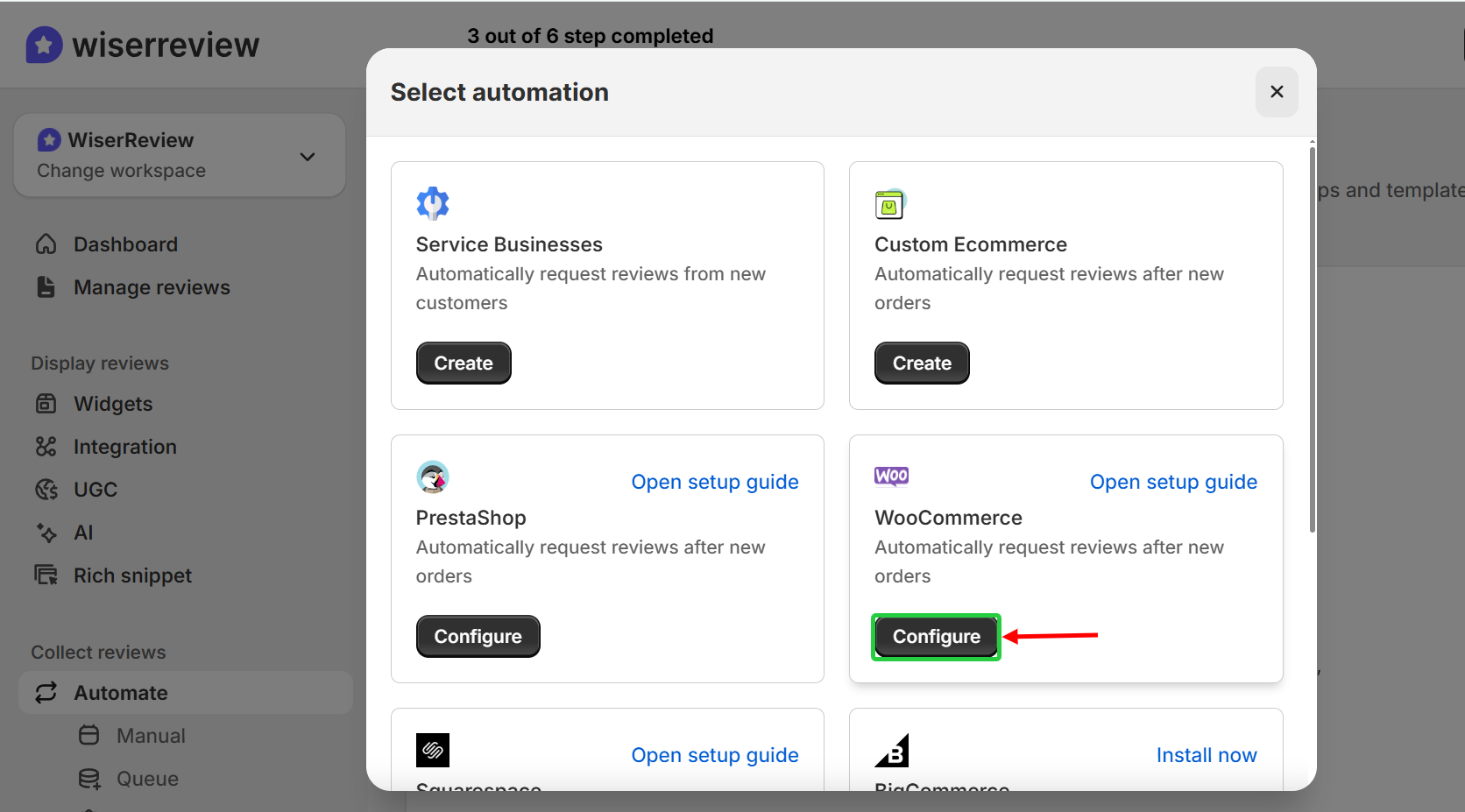Click the UGC sidebar icon
Screen dimensions: 1465x812
click(46, 489)
